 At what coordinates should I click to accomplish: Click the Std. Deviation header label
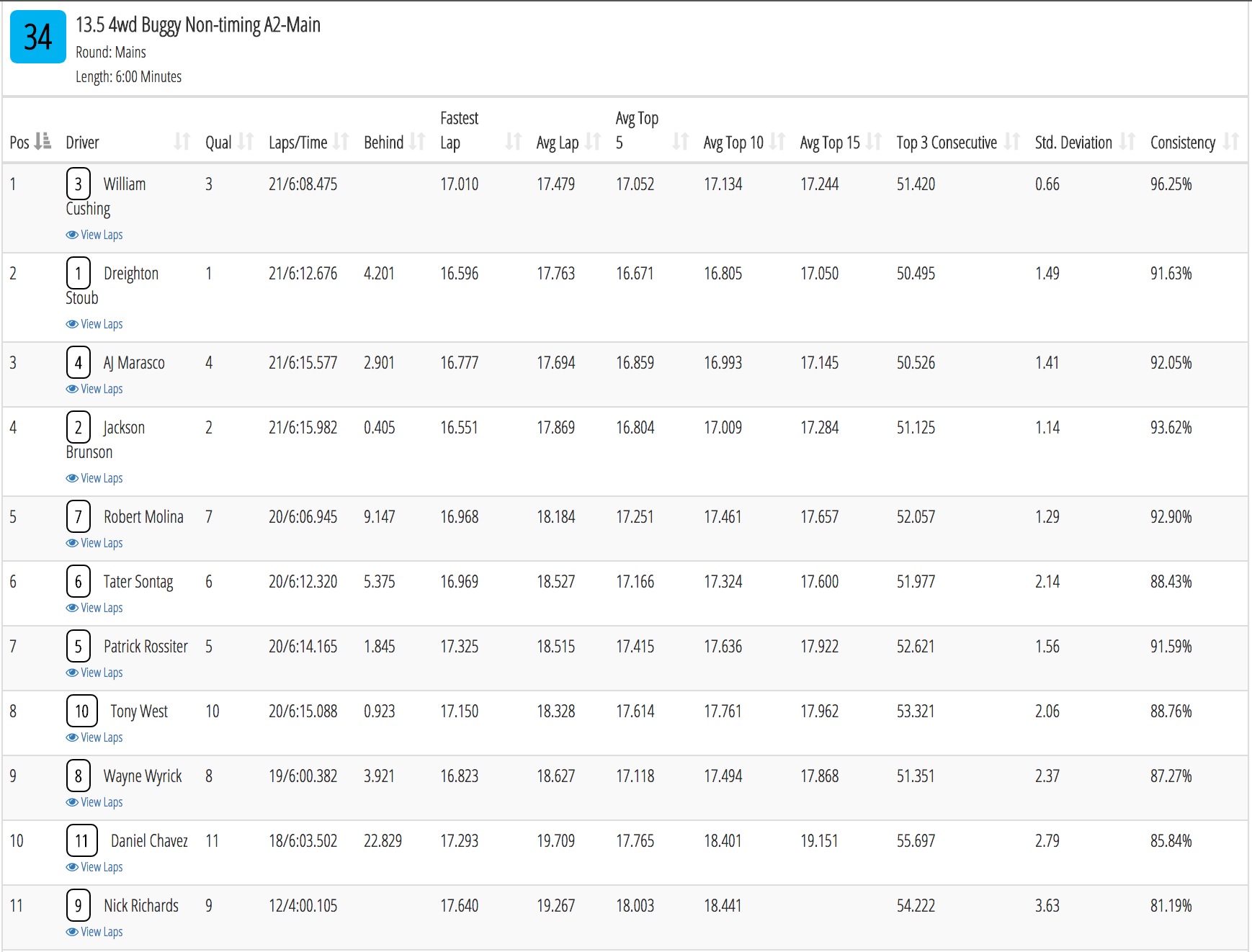(x=1073, y=143)
